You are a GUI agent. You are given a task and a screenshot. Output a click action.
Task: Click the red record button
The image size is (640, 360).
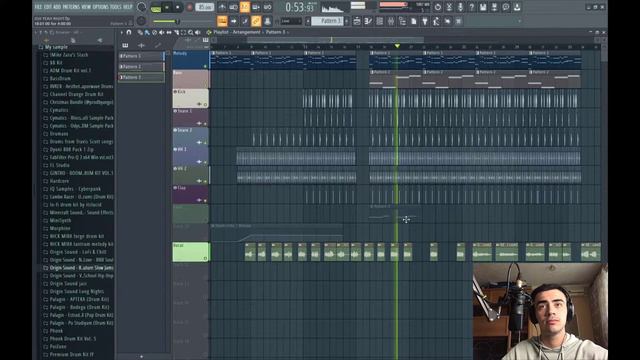(189, 7)
